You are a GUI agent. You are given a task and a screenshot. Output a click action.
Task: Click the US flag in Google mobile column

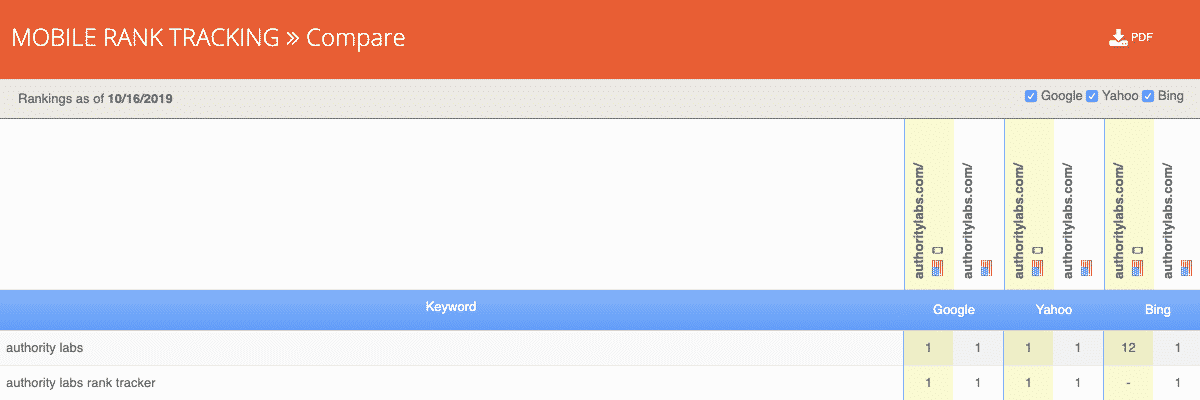(937, 267)
